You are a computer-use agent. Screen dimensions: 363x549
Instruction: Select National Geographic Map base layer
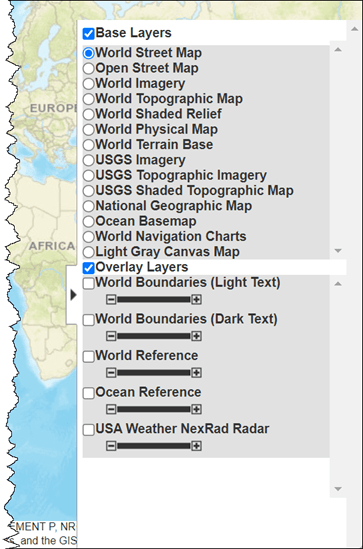(x=89, y=206)
